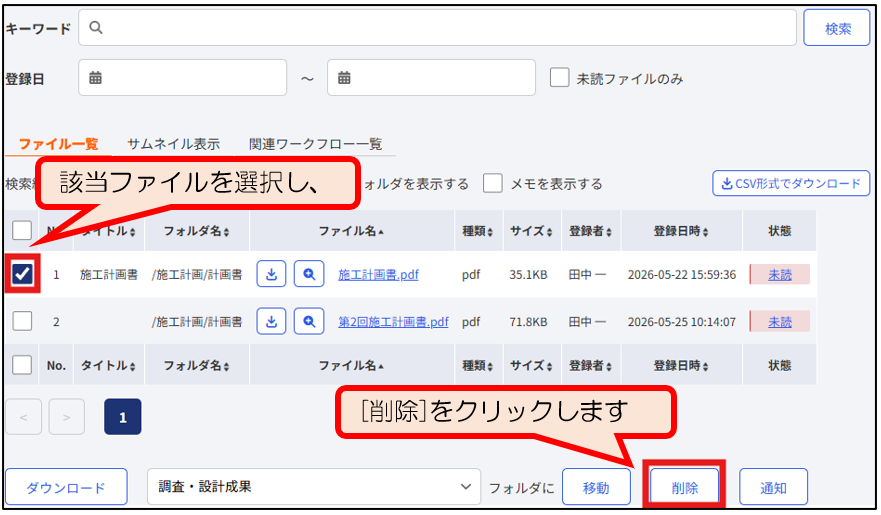881x515 pixels.
Task: Enable 未読ファイルのみ checkbox
Action: tap(560, 78)
